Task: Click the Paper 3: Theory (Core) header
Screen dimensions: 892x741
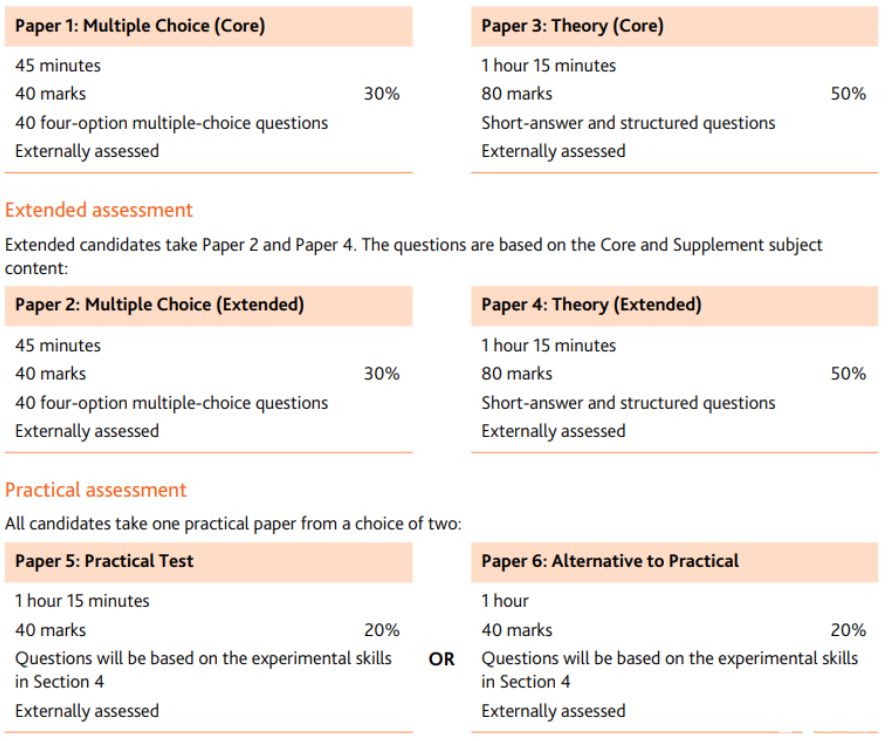Action: (x=674, y=26)
